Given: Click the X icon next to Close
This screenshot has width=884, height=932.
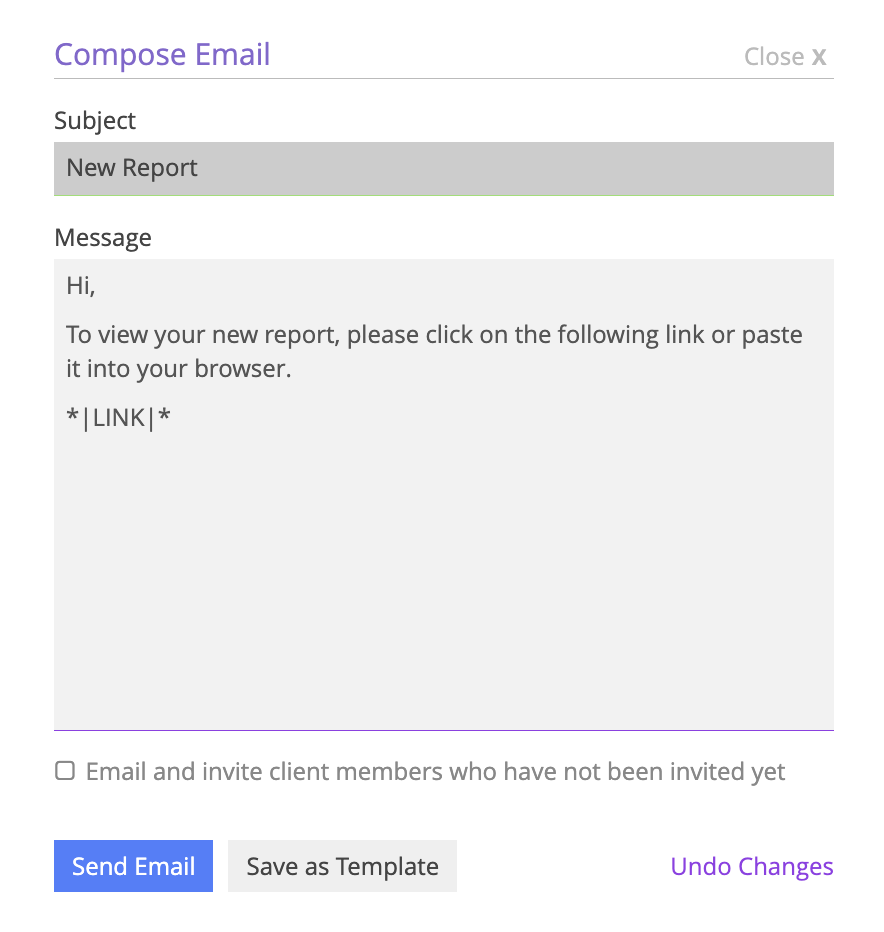Looking at the screenshot, I should [x=820, y=56].
